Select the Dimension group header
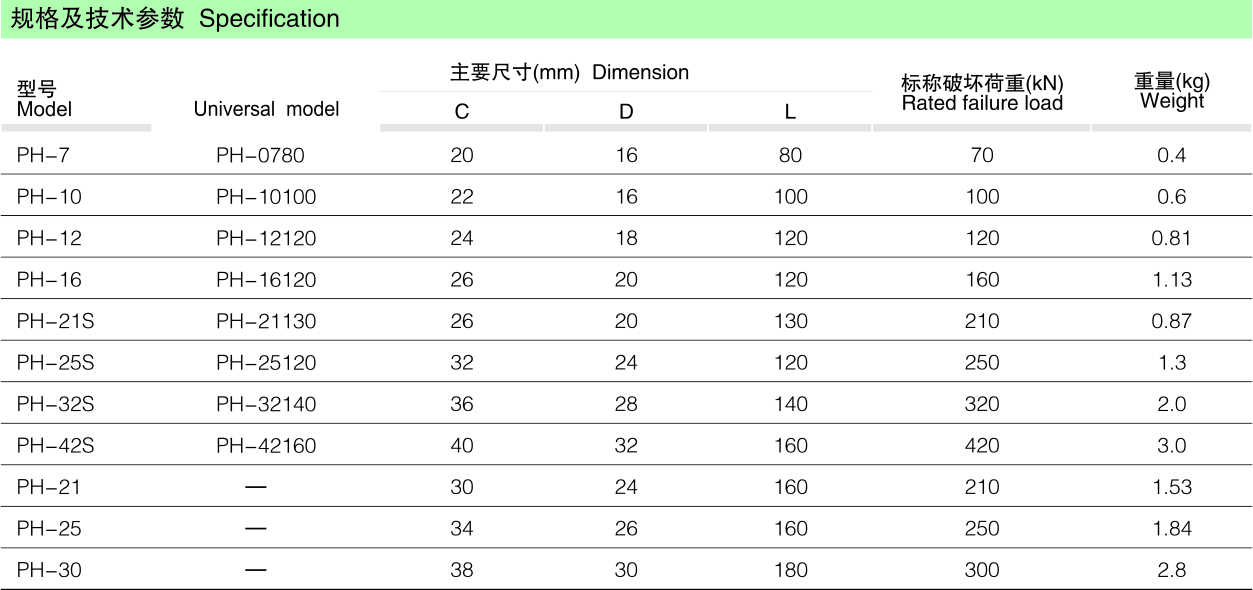Screen dimensions: 1253x590 coord(569,73)
